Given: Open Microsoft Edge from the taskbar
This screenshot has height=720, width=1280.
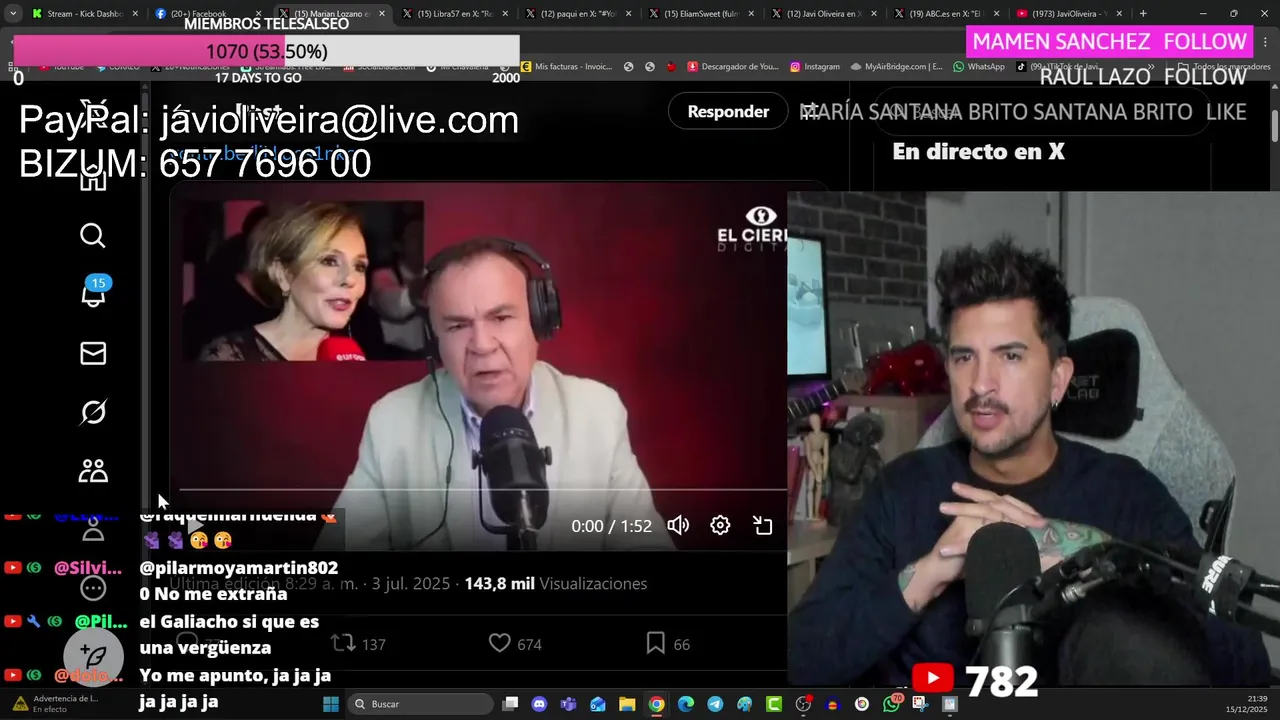Looking at the screenshot, I should tap(686, 704).
